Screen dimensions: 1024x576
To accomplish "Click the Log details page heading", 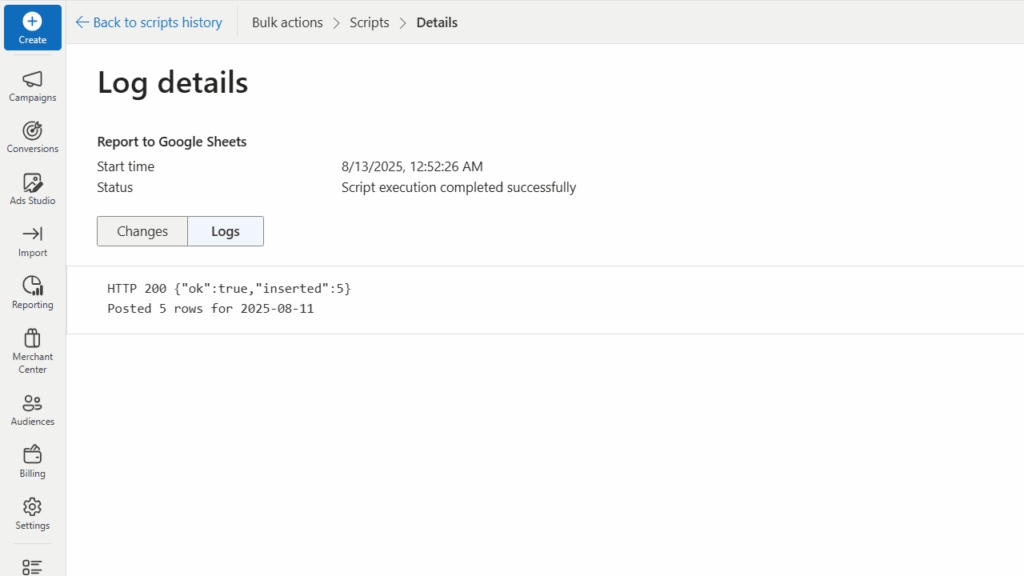I will 172,84.
